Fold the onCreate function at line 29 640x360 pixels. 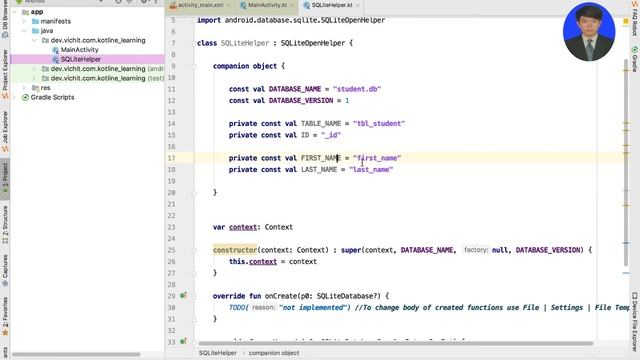point(195,296)
